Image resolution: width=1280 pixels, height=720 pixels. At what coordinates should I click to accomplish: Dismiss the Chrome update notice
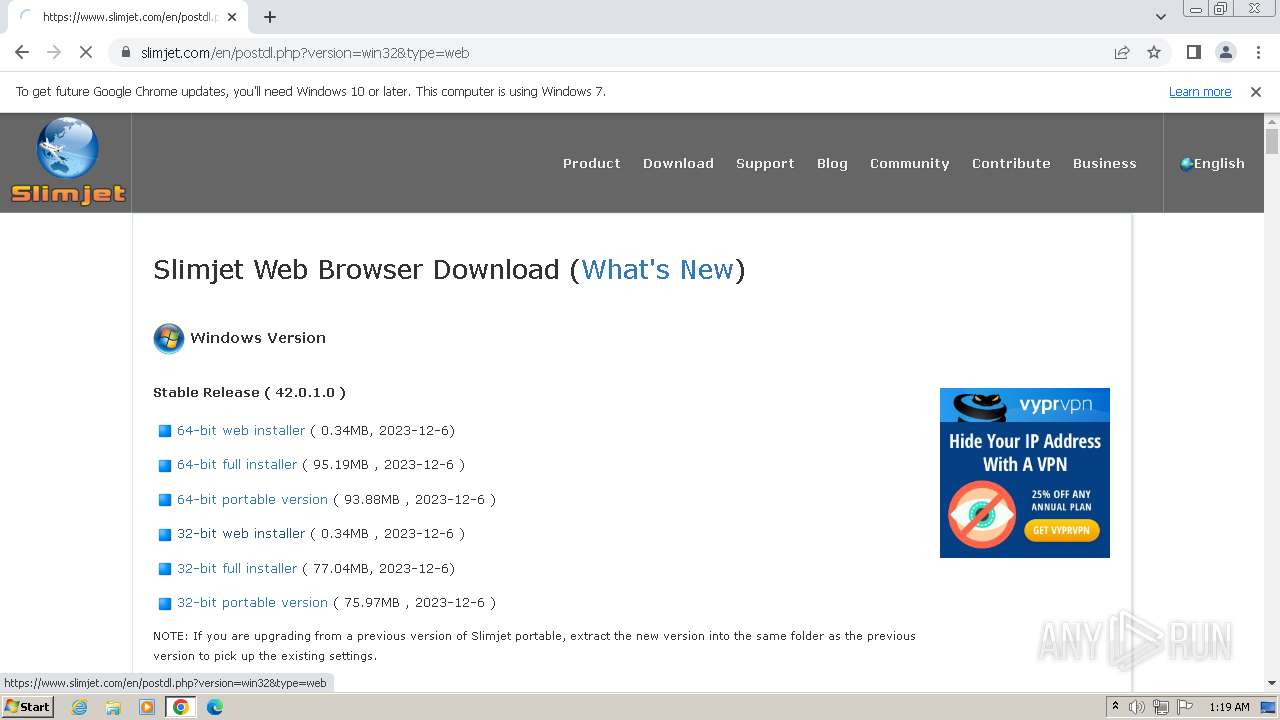coord(1255,92)
